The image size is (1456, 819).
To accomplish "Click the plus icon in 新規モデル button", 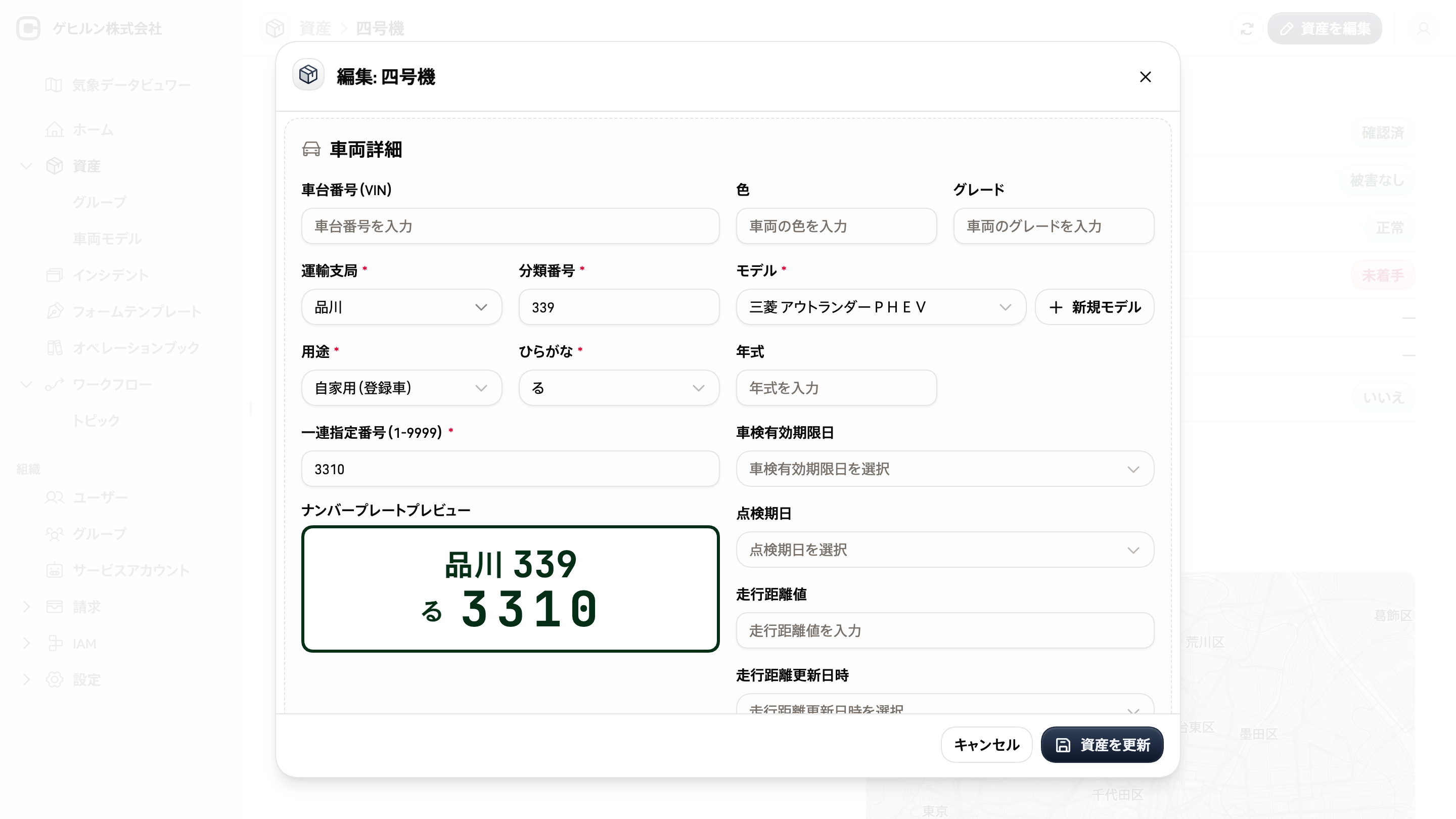I will (x=1056, y=307).
